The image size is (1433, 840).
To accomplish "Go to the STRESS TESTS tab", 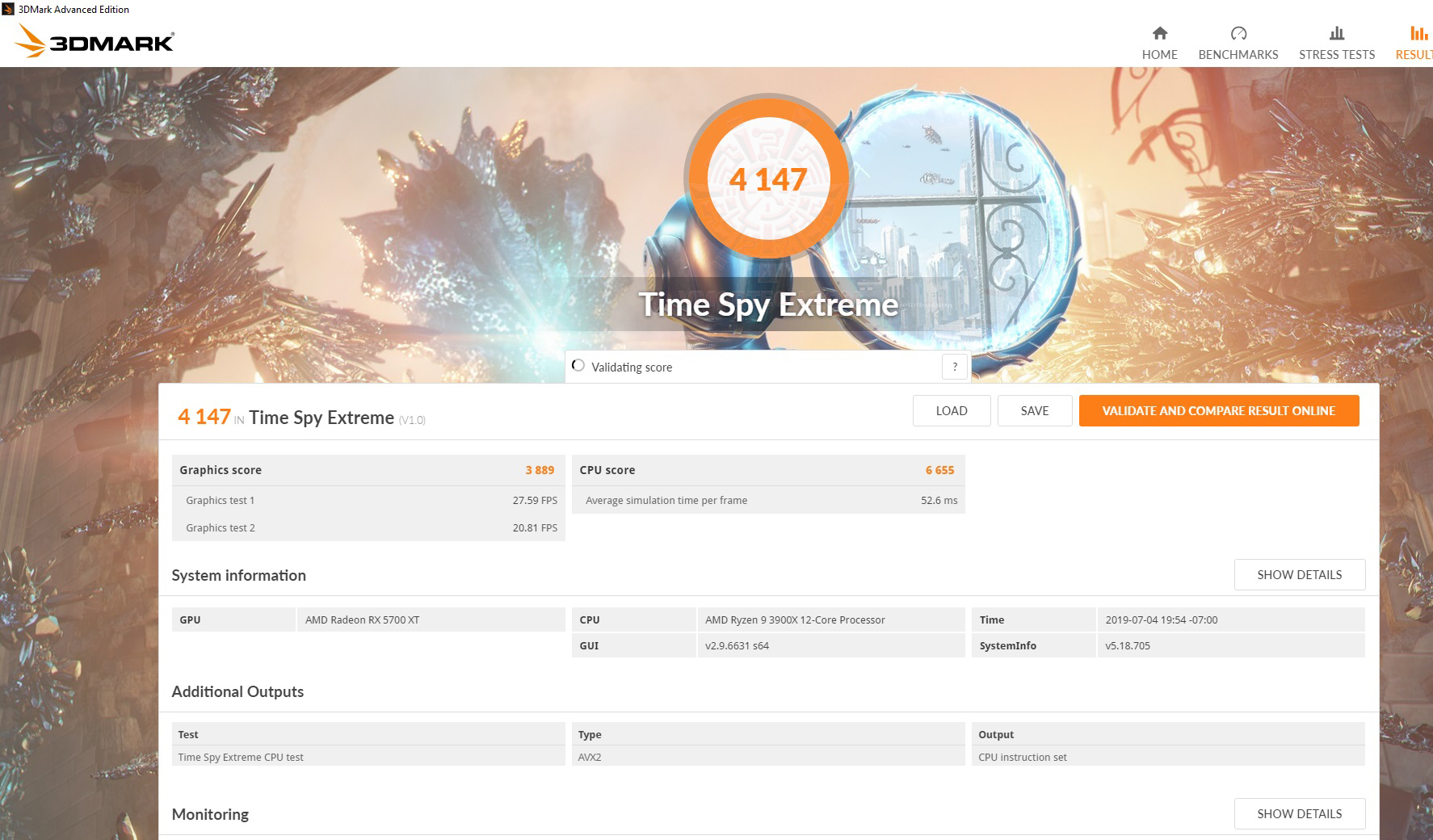I will [x=1336, y=54].
